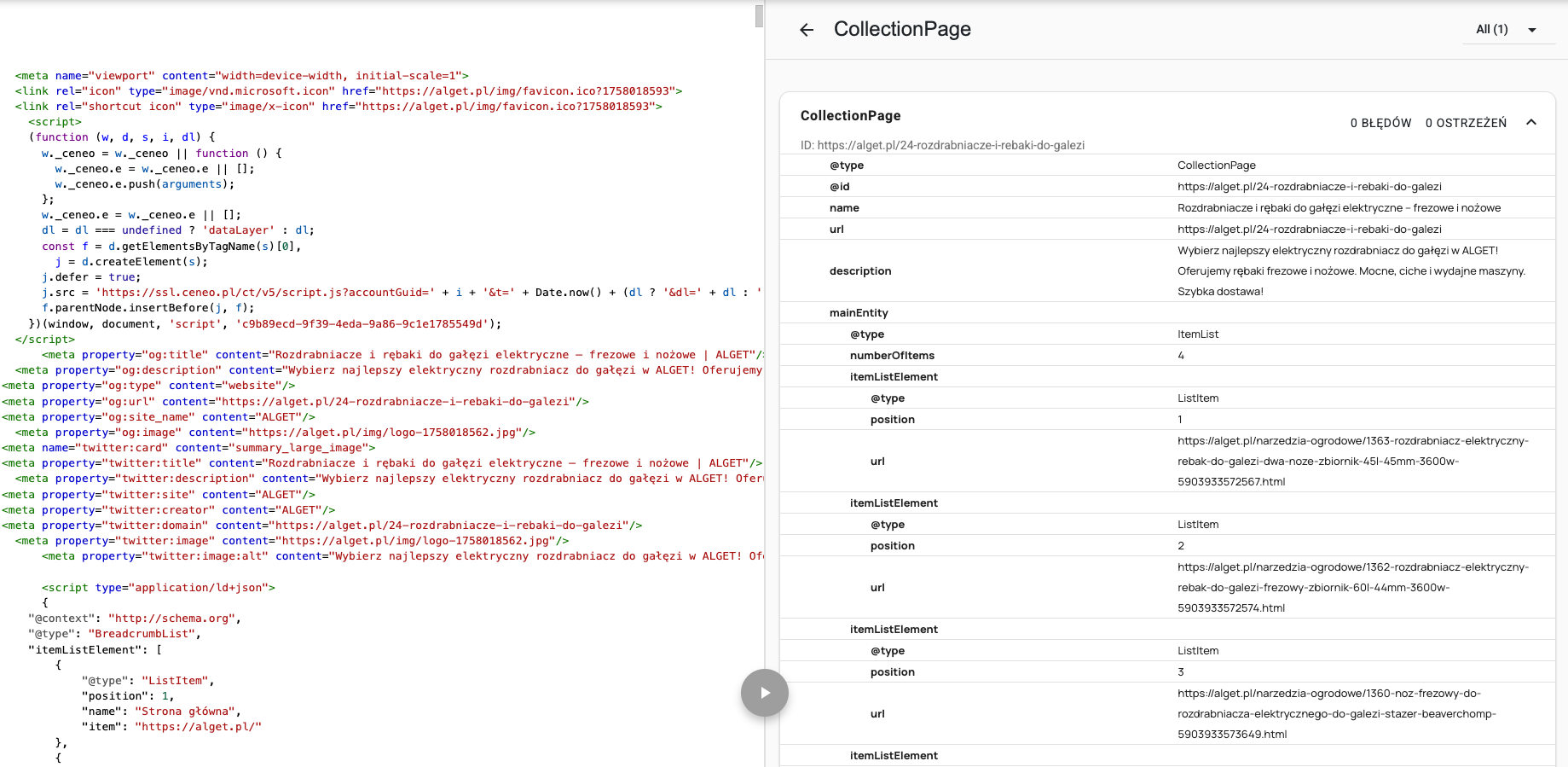This screenshot has height=767, width=1568.
Task: Click the og:url meta tag line
Action: point(295,402)
